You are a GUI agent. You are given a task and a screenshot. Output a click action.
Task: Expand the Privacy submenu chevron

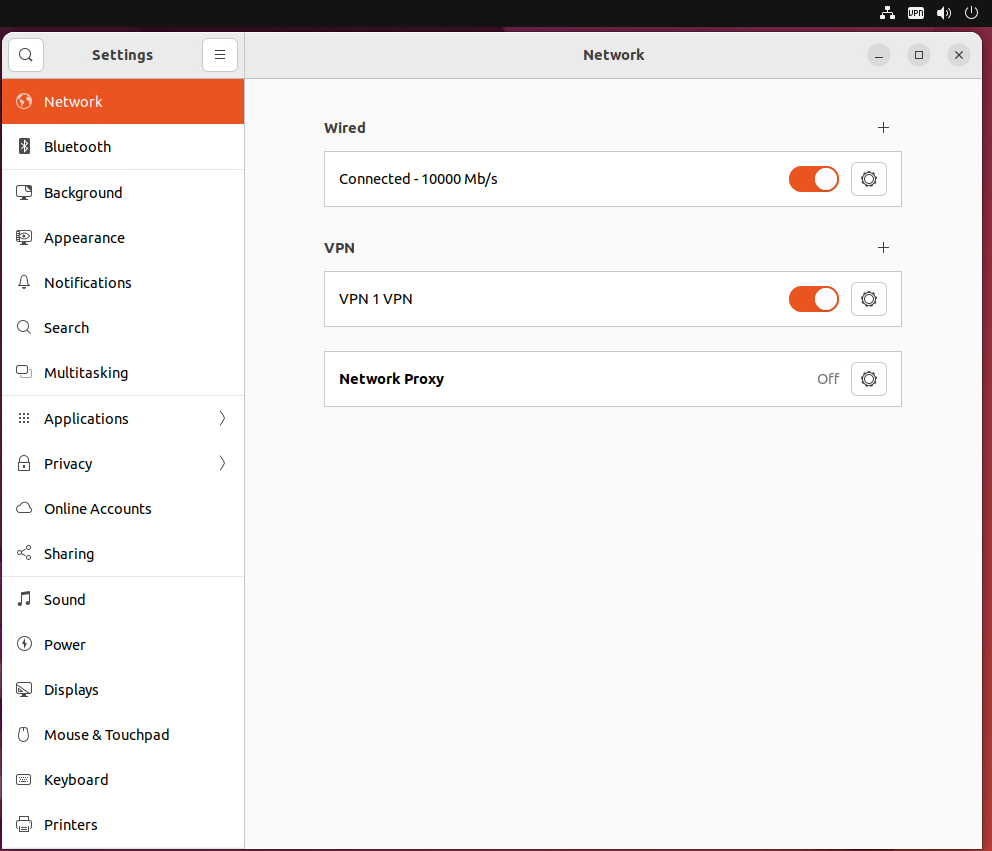tap(222, 463)
